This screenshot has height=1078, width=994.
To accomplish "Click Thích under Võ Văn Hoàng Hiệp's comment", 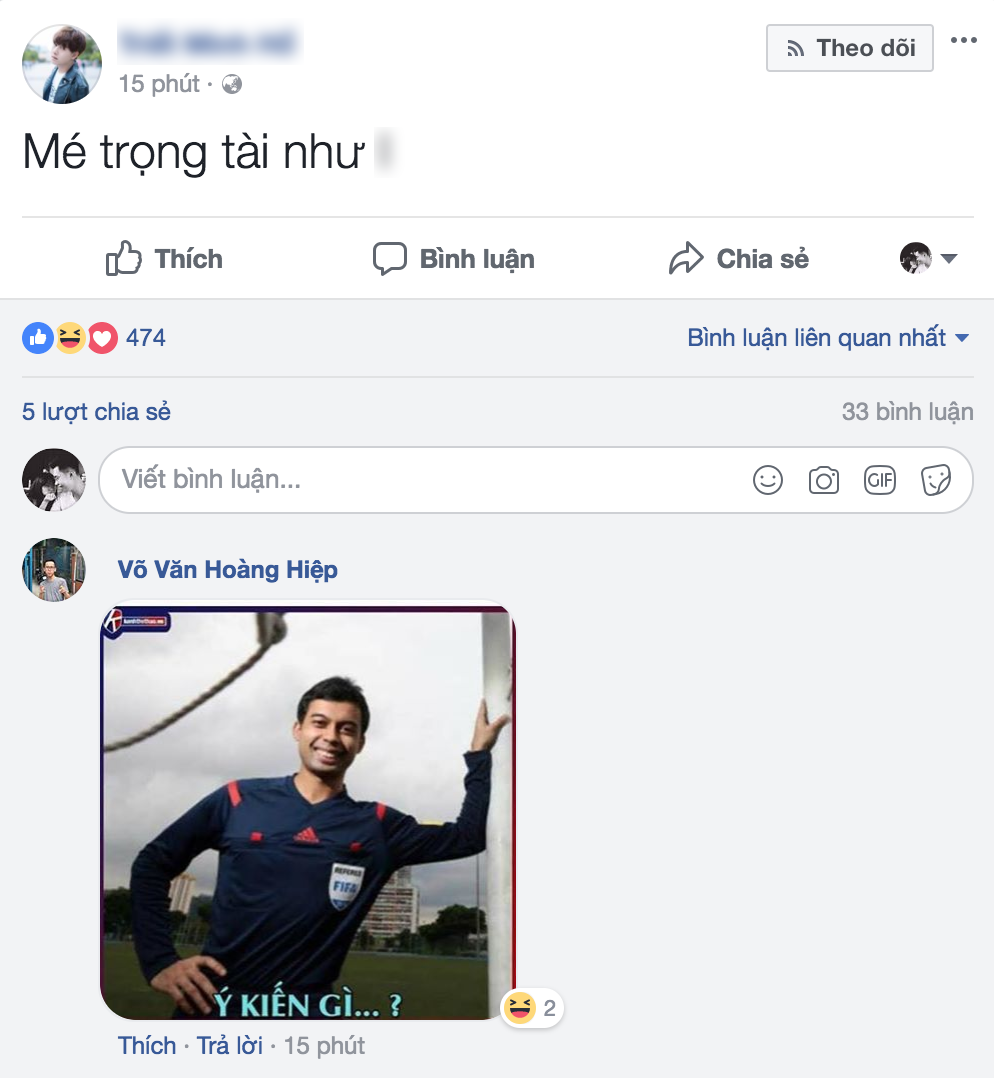I will (x=147, y=1046).
